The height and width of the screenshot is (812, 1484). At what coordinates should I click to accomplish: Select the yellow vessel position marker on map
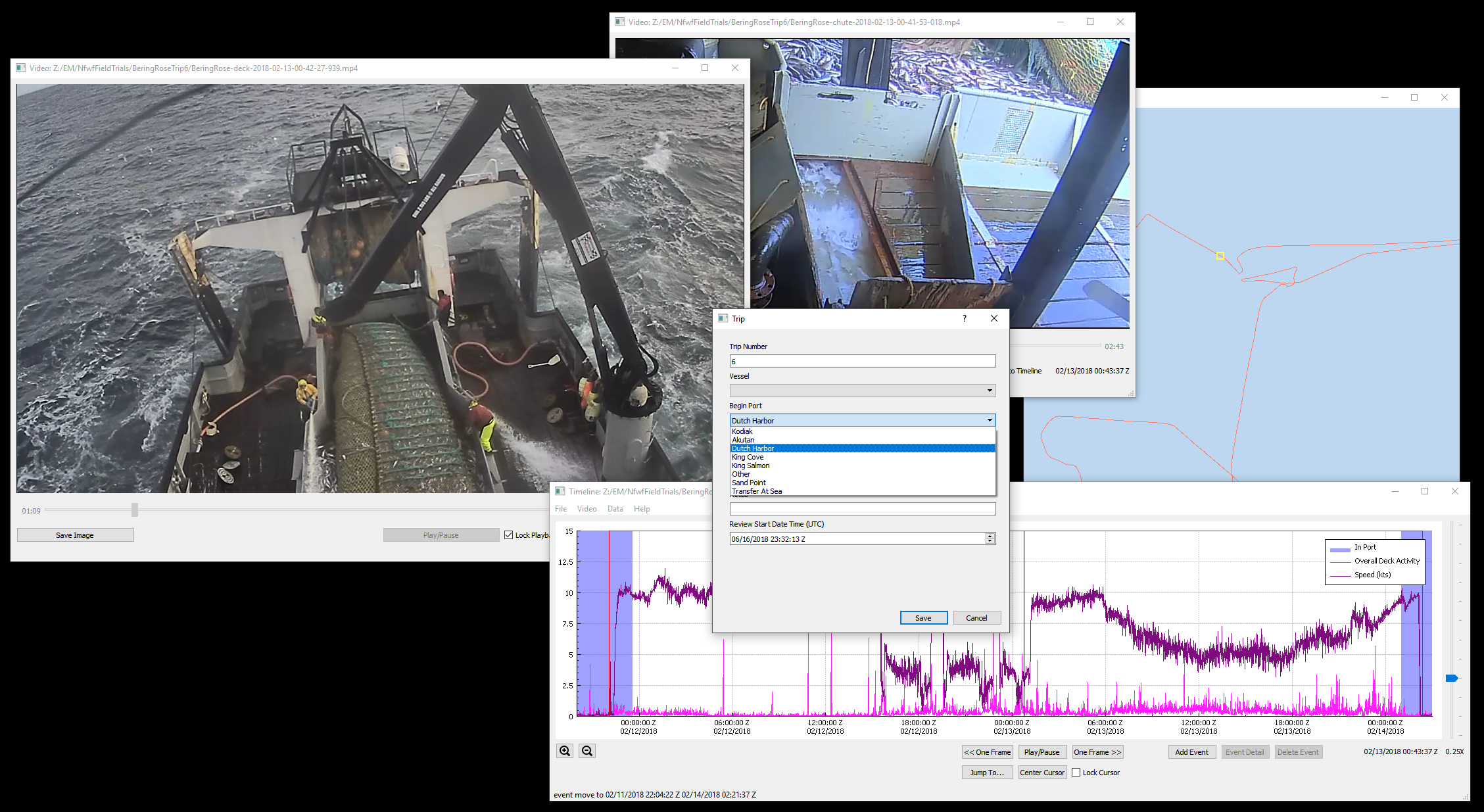point(1220,256)
